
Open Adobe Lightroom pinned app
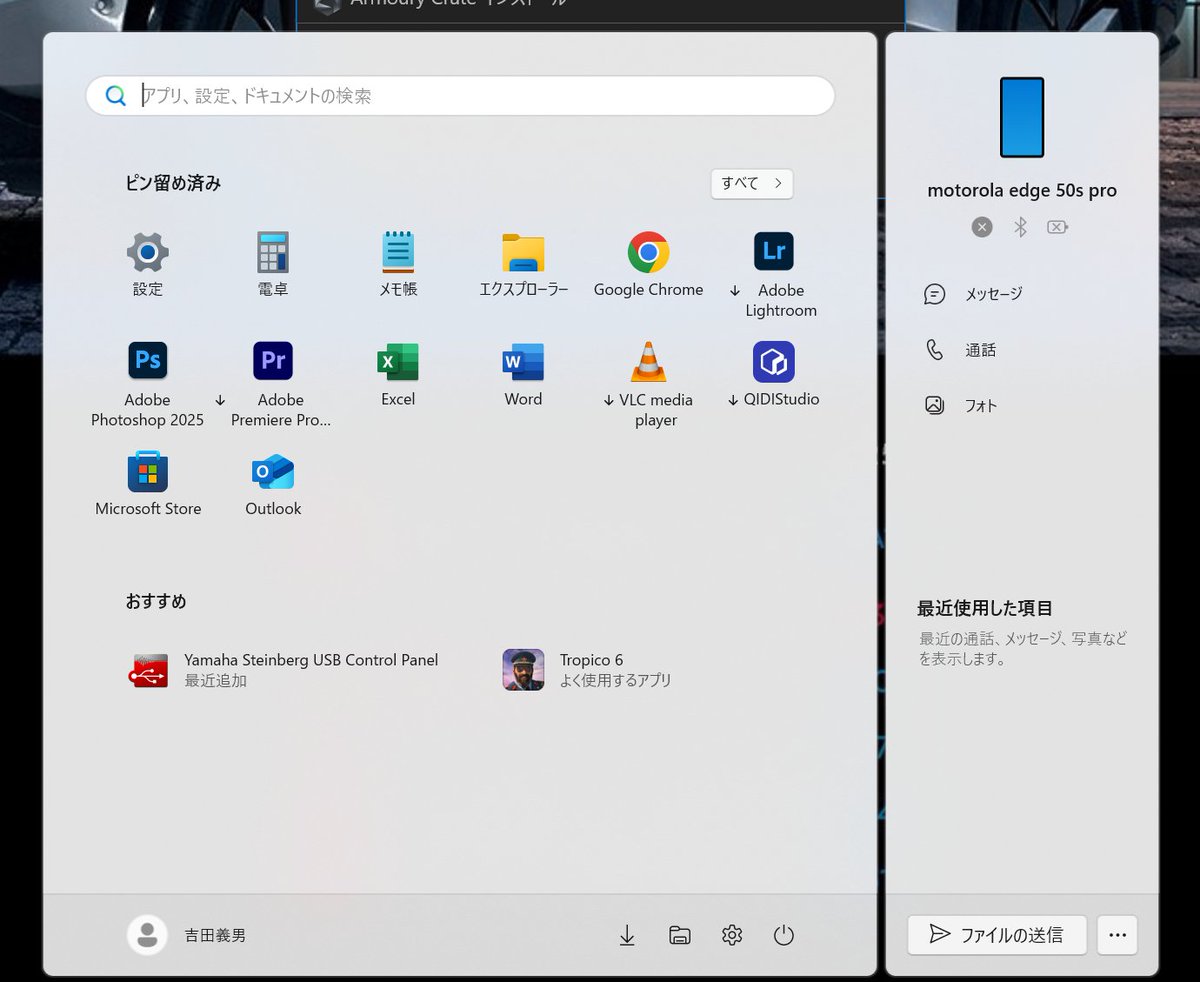773,274
